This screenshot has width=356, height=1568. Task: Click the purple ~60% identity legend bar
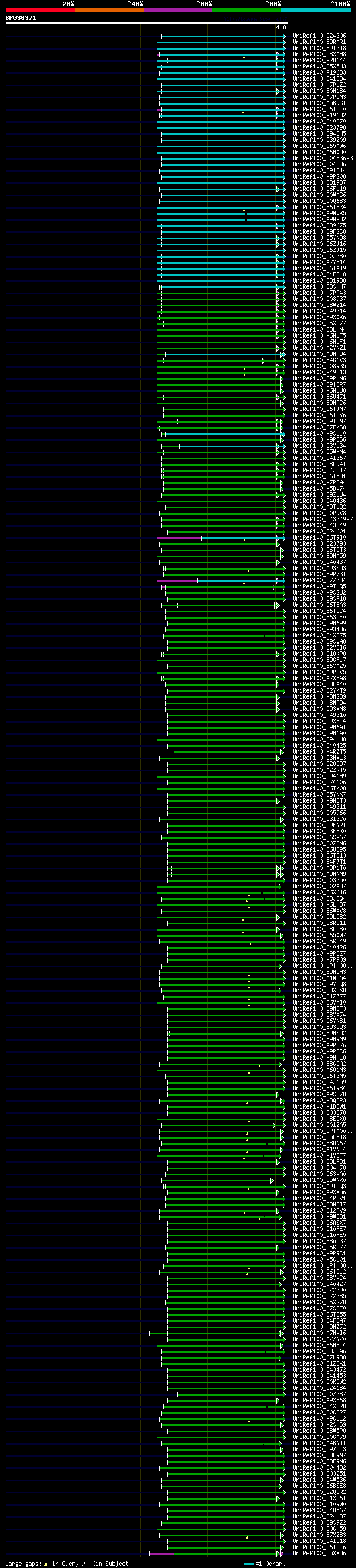[x=179, y=10]
